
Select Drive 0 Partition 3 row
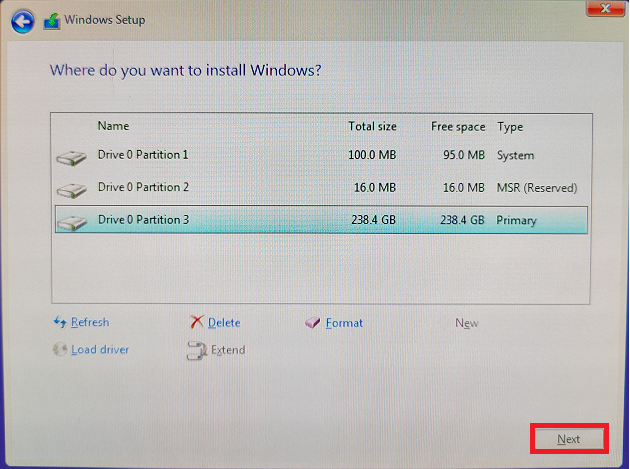321,220
